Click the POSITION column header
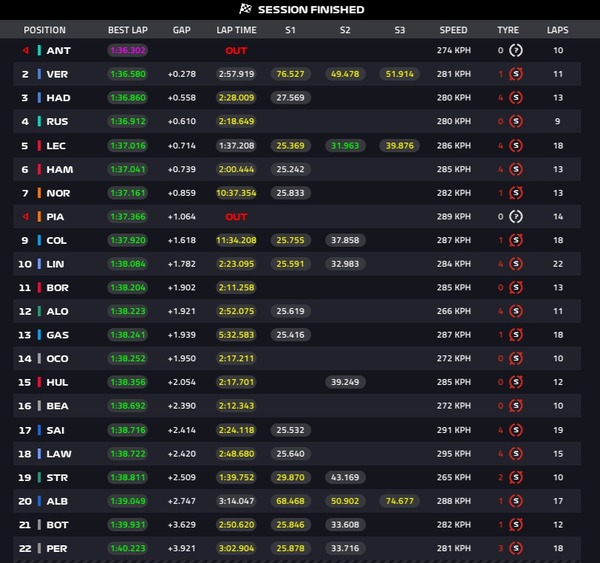 click(x=44, y=30)
